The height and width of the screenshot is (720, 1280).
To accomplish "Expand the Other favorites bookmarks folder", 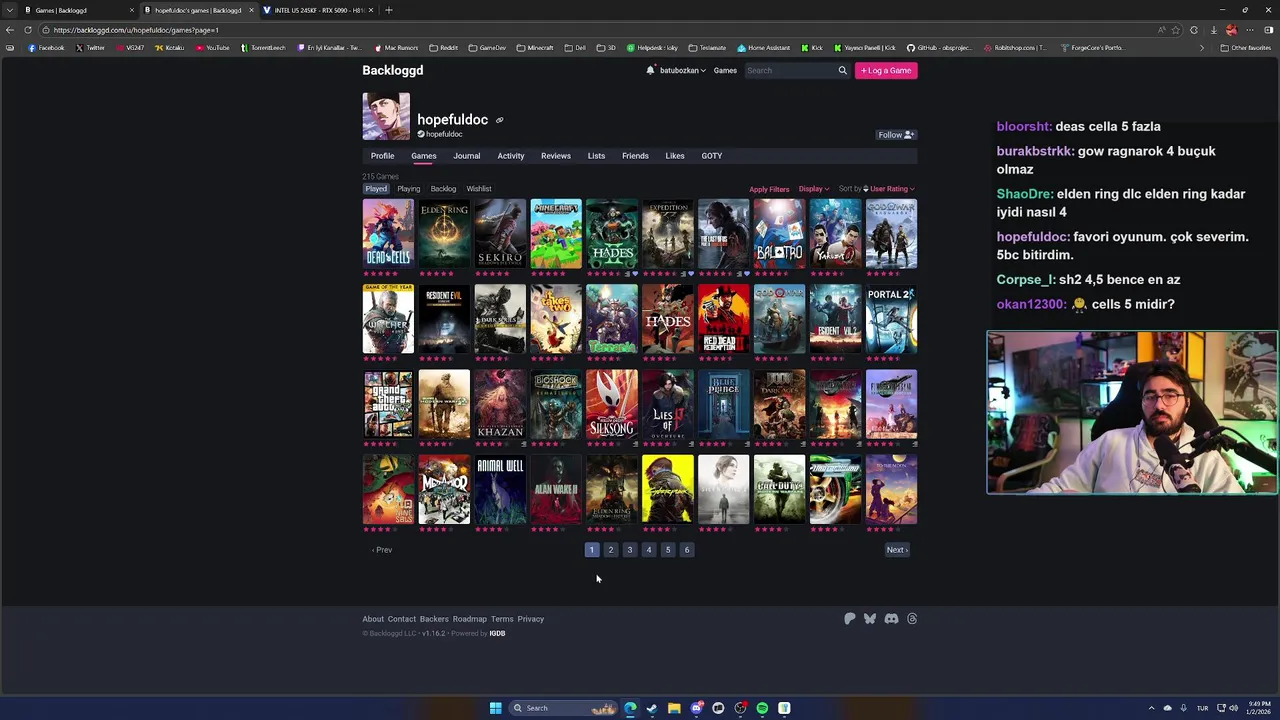I will [x=1245, y=48].
